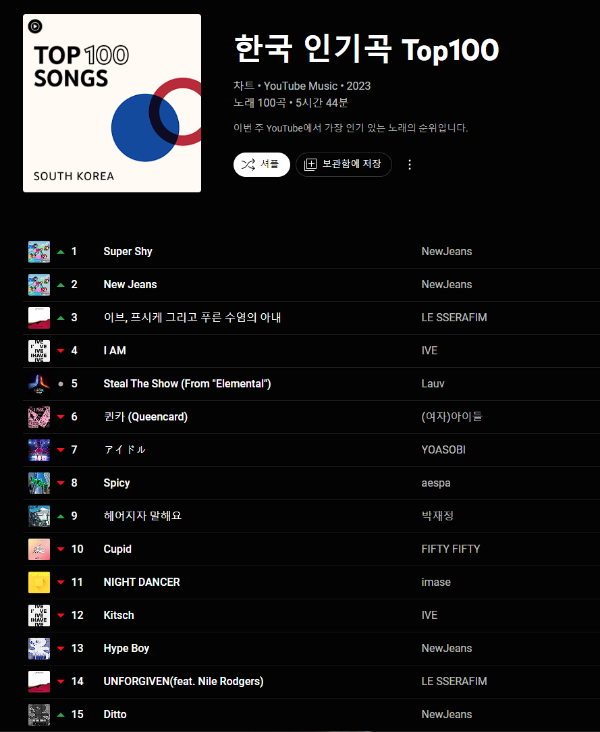Click the shuffle (셔플) button
The width and height of the screenshot is (600, 732).
[261, 164]
